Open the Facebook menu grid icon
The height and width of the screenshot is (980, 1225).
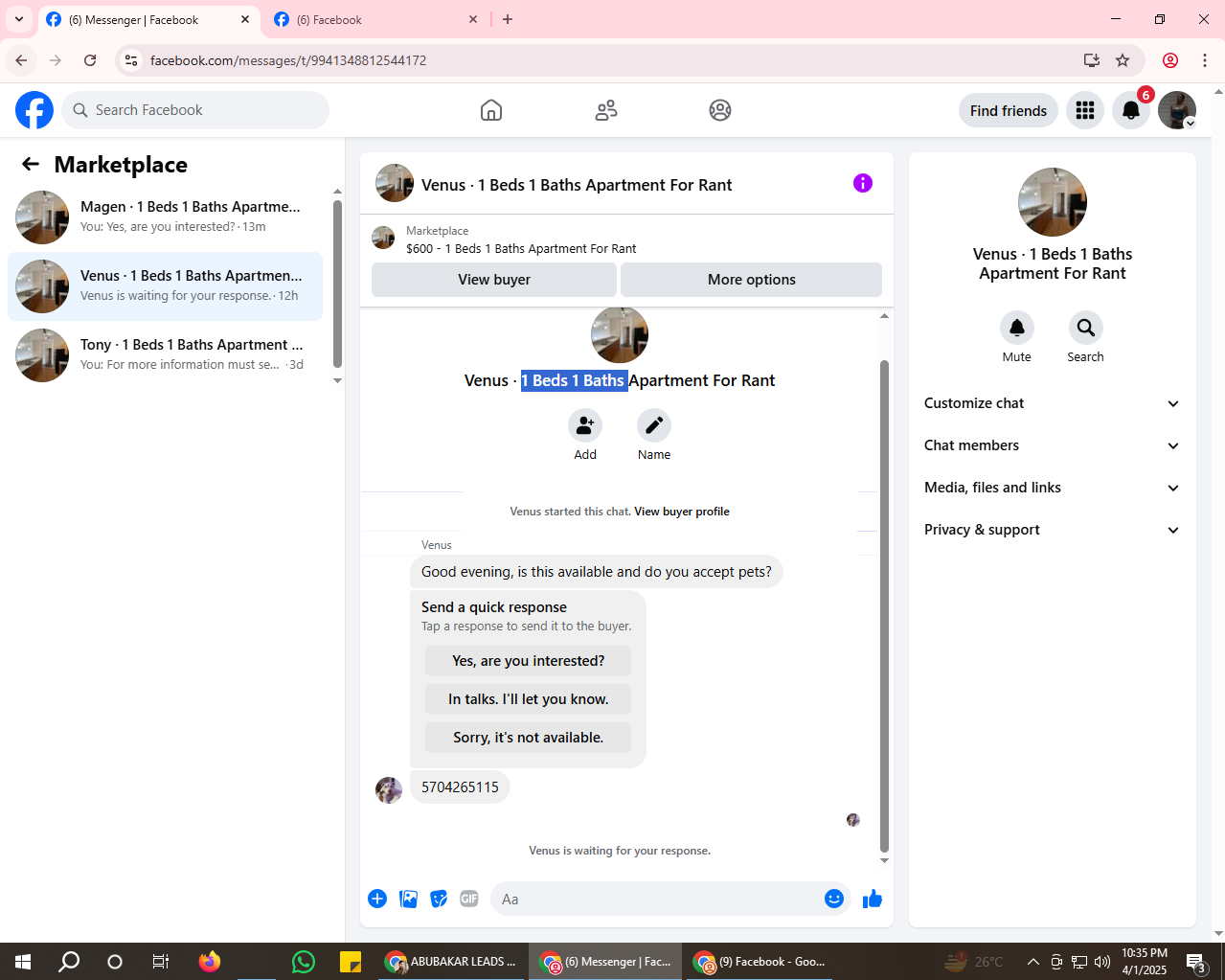pyautogui.click(x=1085, y=110)
